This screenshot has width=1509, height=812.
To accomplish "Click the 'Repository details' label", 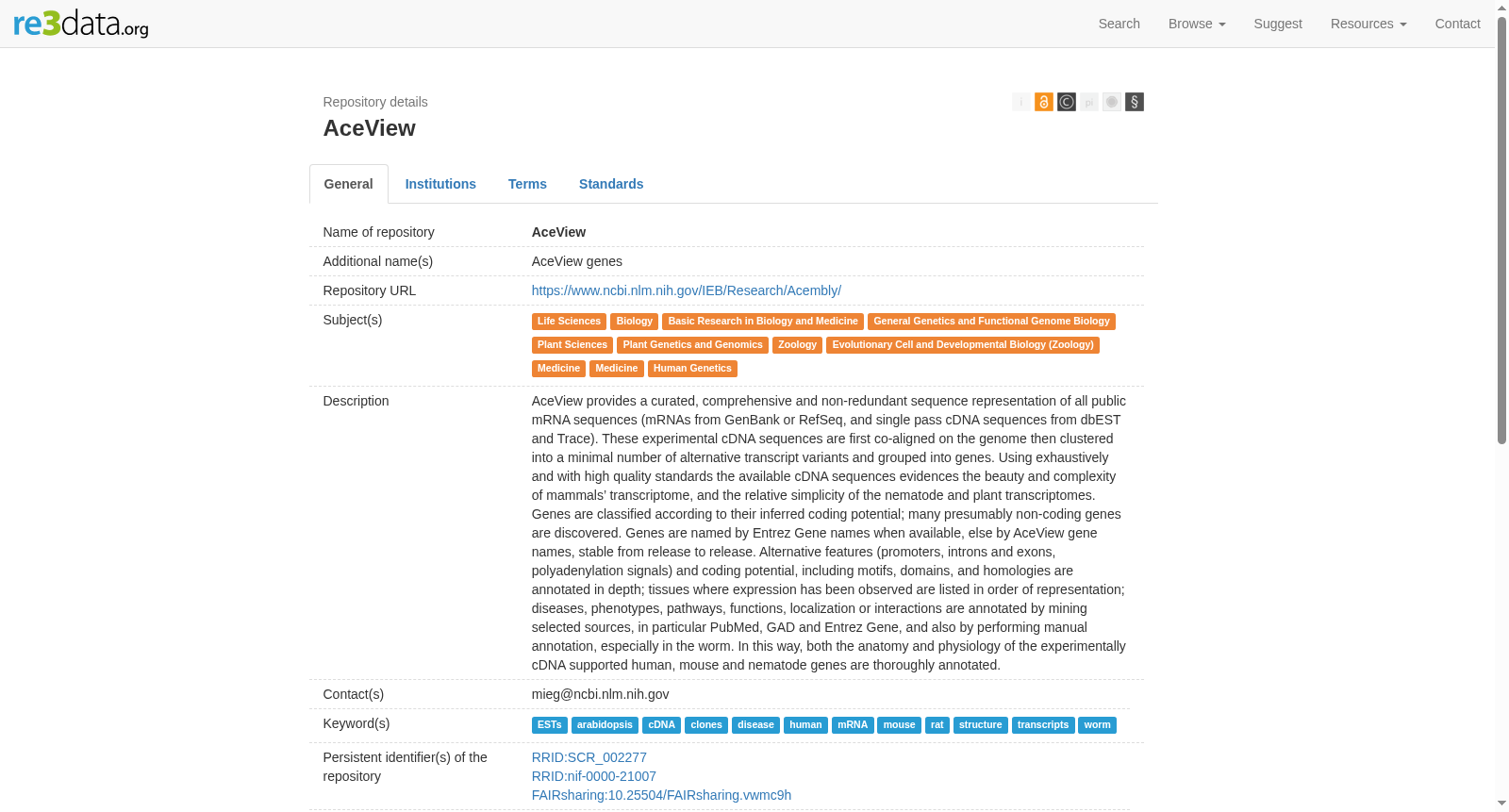I will [375, 102].
